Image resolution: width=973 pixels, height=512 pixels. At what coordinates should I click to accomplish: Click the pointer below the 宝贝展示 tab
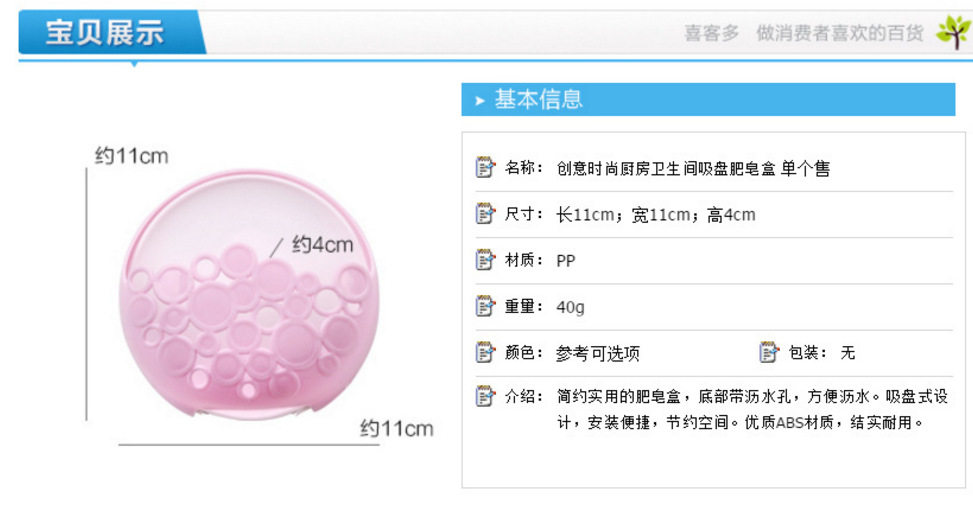(134, 64)
